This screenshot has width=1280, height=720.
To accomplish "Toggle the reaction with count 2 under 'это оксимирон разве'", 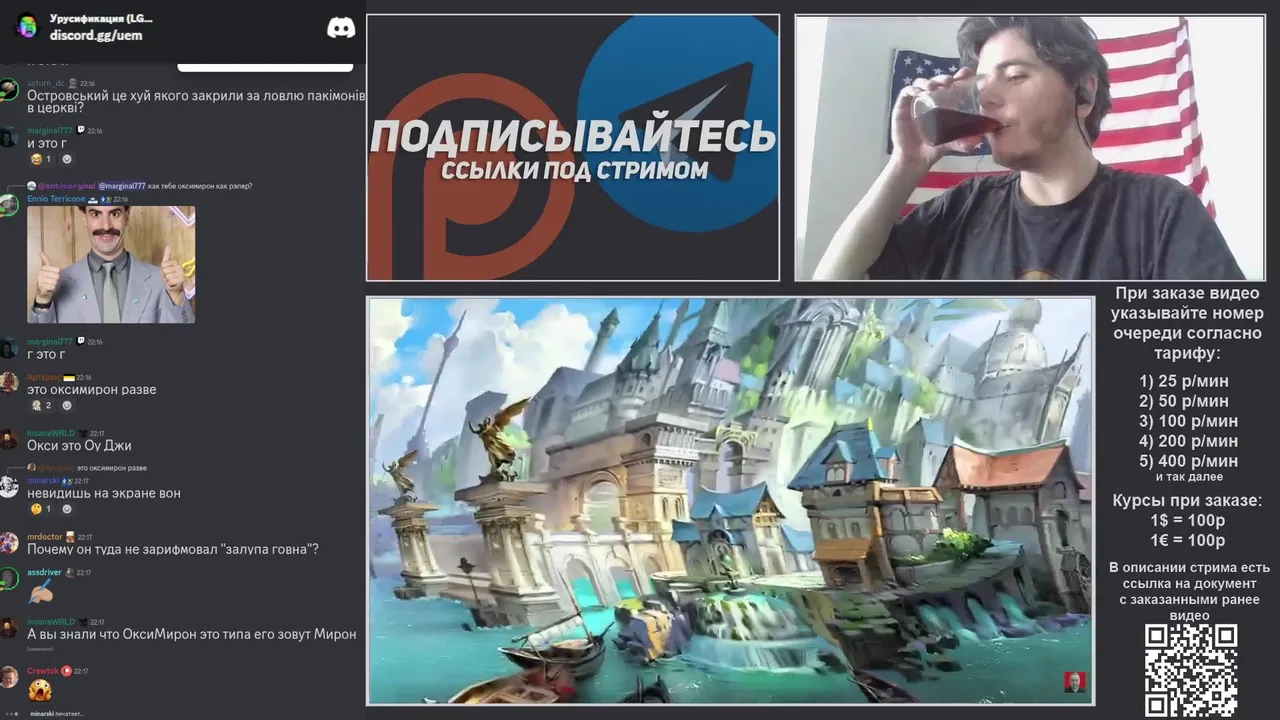I will [41, 405].
